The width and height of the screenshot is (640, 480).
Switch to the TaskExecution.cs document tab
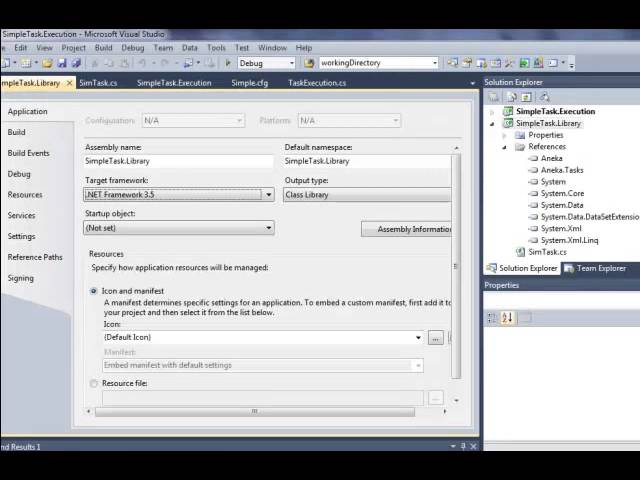tap(317, 83)
